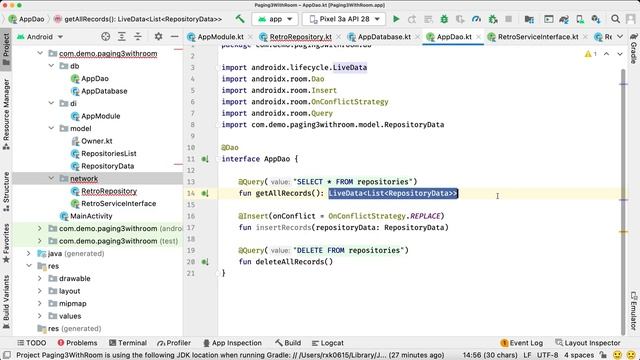Toggle the Favorites side panel
The image size is (640, 360).
pos(6,243)
